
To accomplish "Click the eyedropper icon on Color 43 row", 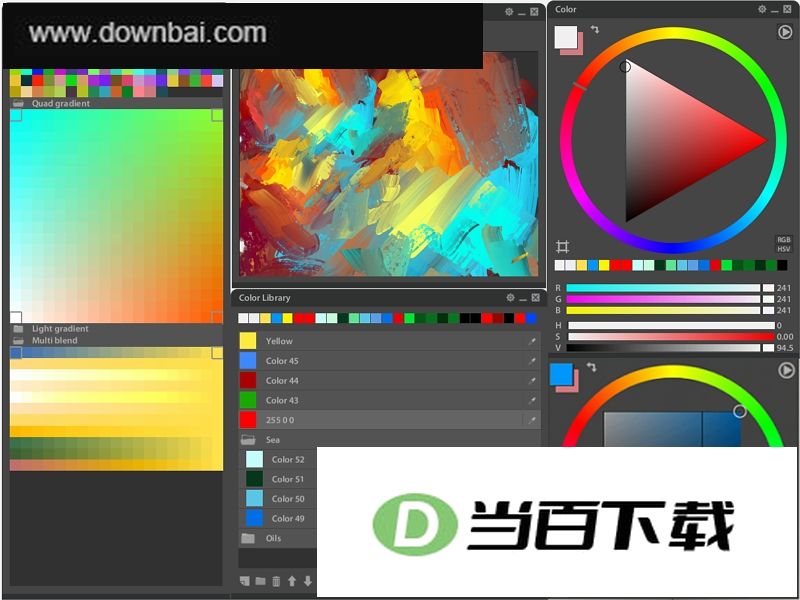I will 532,401.
